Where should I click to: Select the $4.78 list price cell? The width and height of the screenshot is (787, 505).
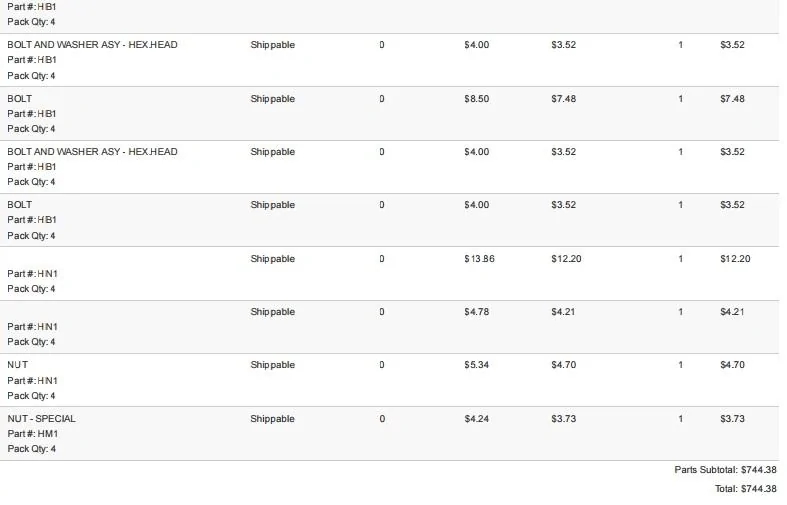click(x=476, y=312)
